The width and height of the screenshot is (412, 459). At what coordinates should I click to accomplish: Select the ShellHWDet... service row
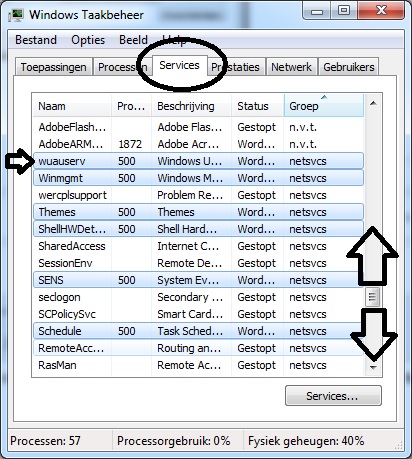198,229
